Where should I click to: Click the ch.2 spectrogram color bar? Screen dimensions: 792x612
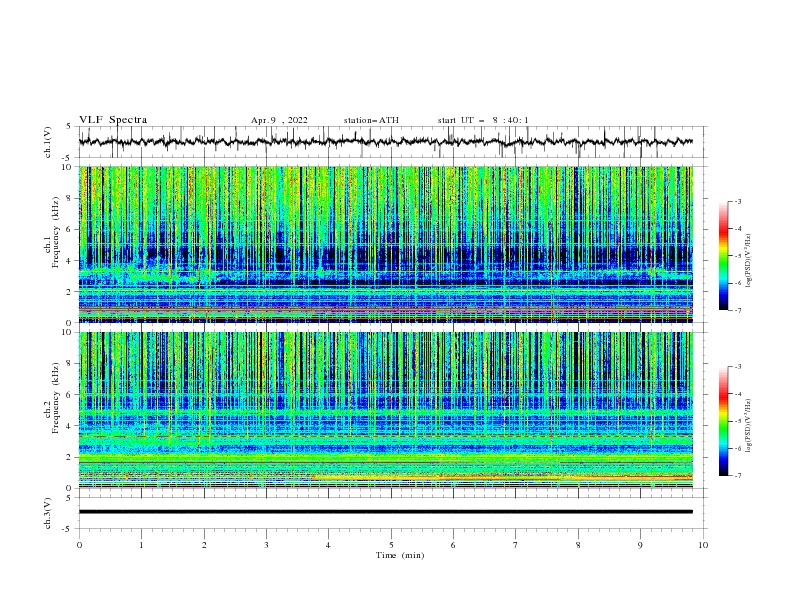pos(723,421)
